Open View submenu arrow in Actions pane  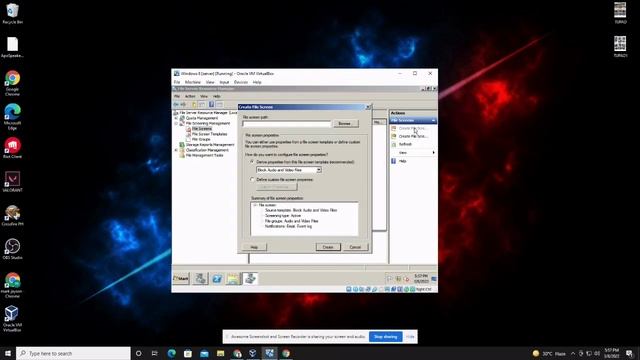pos(433,153)
